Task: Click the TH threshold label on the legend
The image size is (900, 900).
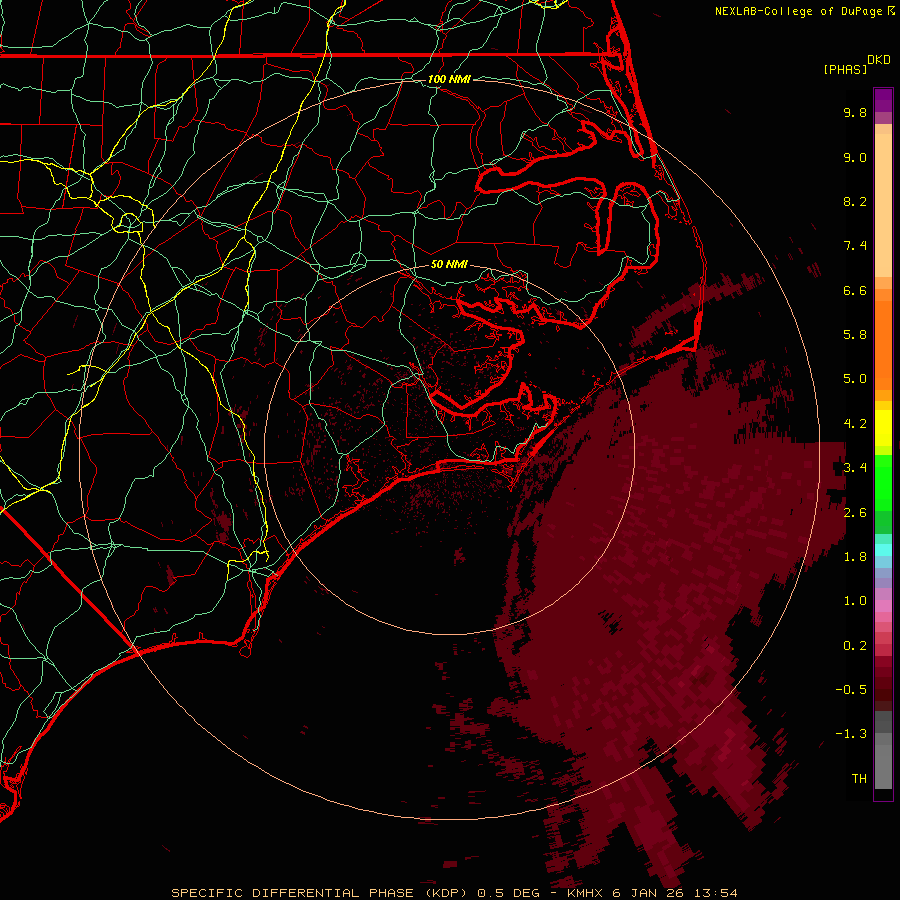Action: [x=859, y=779]
